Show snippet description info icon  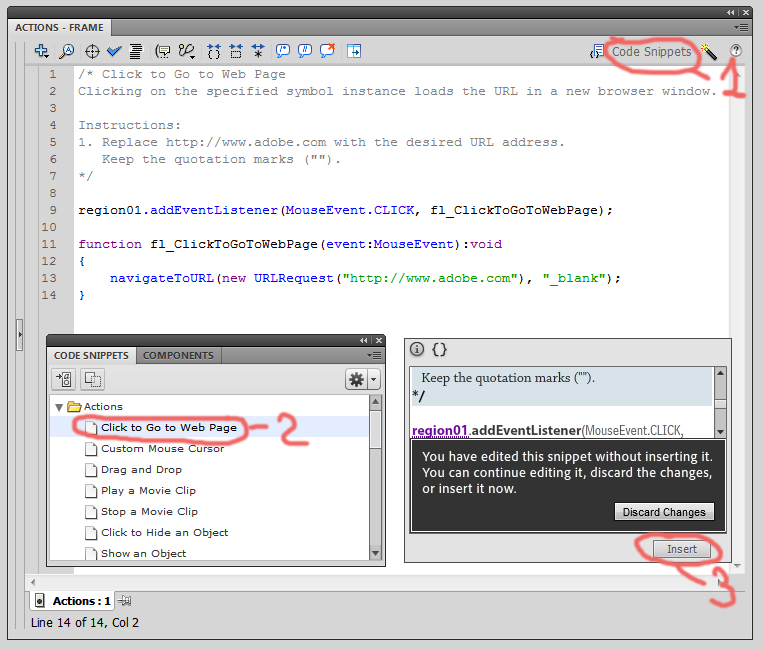[417, 349]
